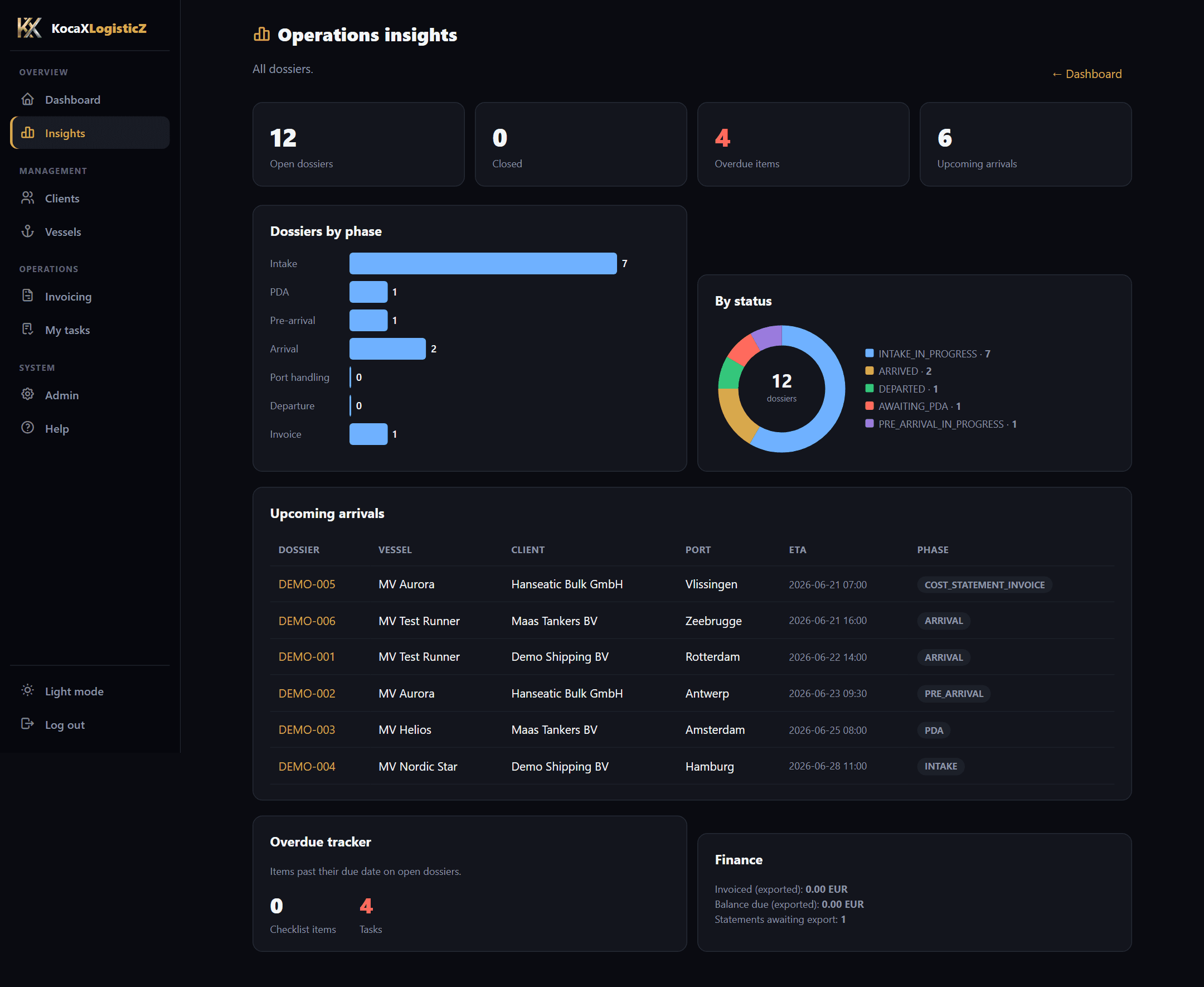The image size is (1204, 987).
Task: Click the ARRIVAL badge in DEMO-006 row
Action: [943, 621]
